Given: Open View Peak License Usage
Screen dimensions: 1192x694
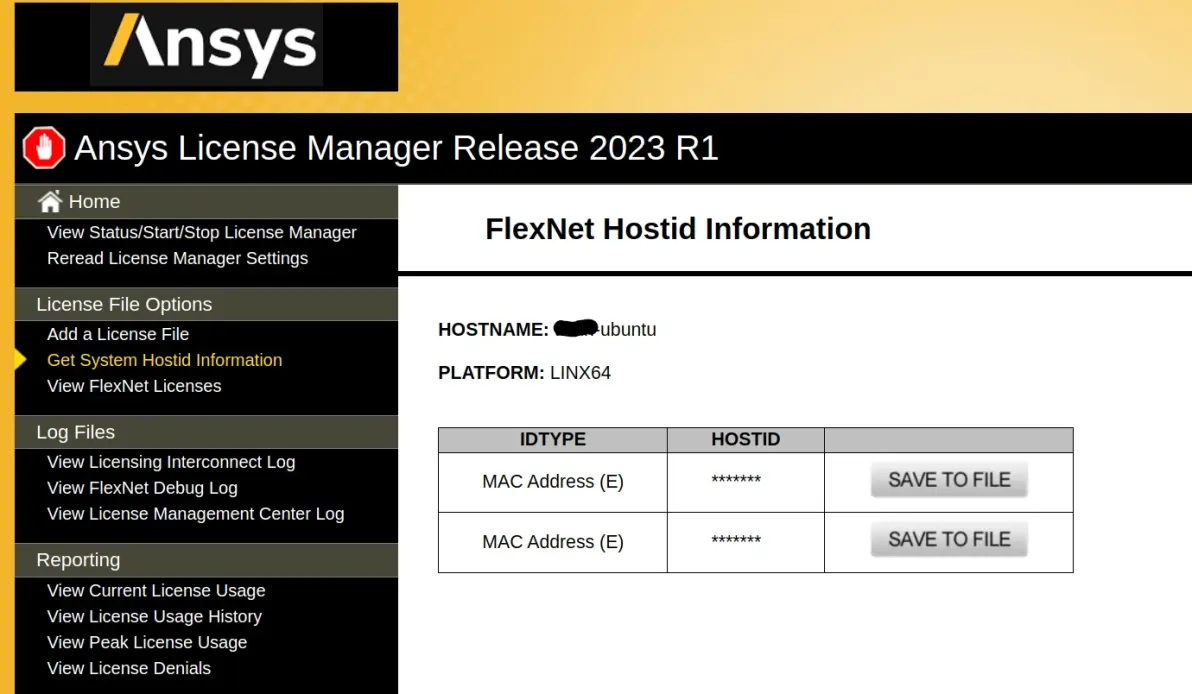Looking at the screenshot, I should coord(147,642).
